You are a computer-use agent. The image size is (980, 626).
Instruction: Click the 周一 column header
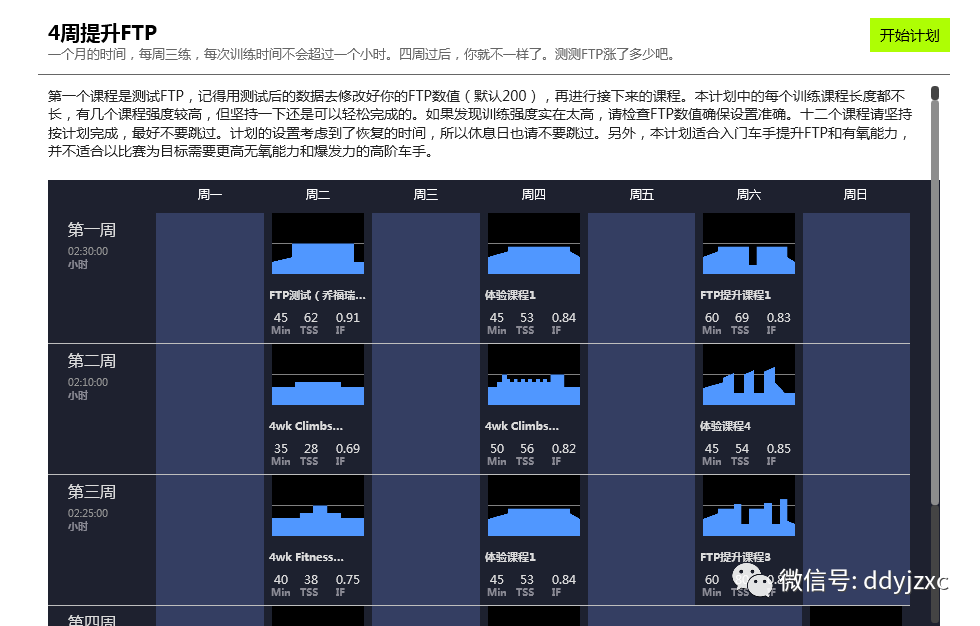[x=209, y=195]
